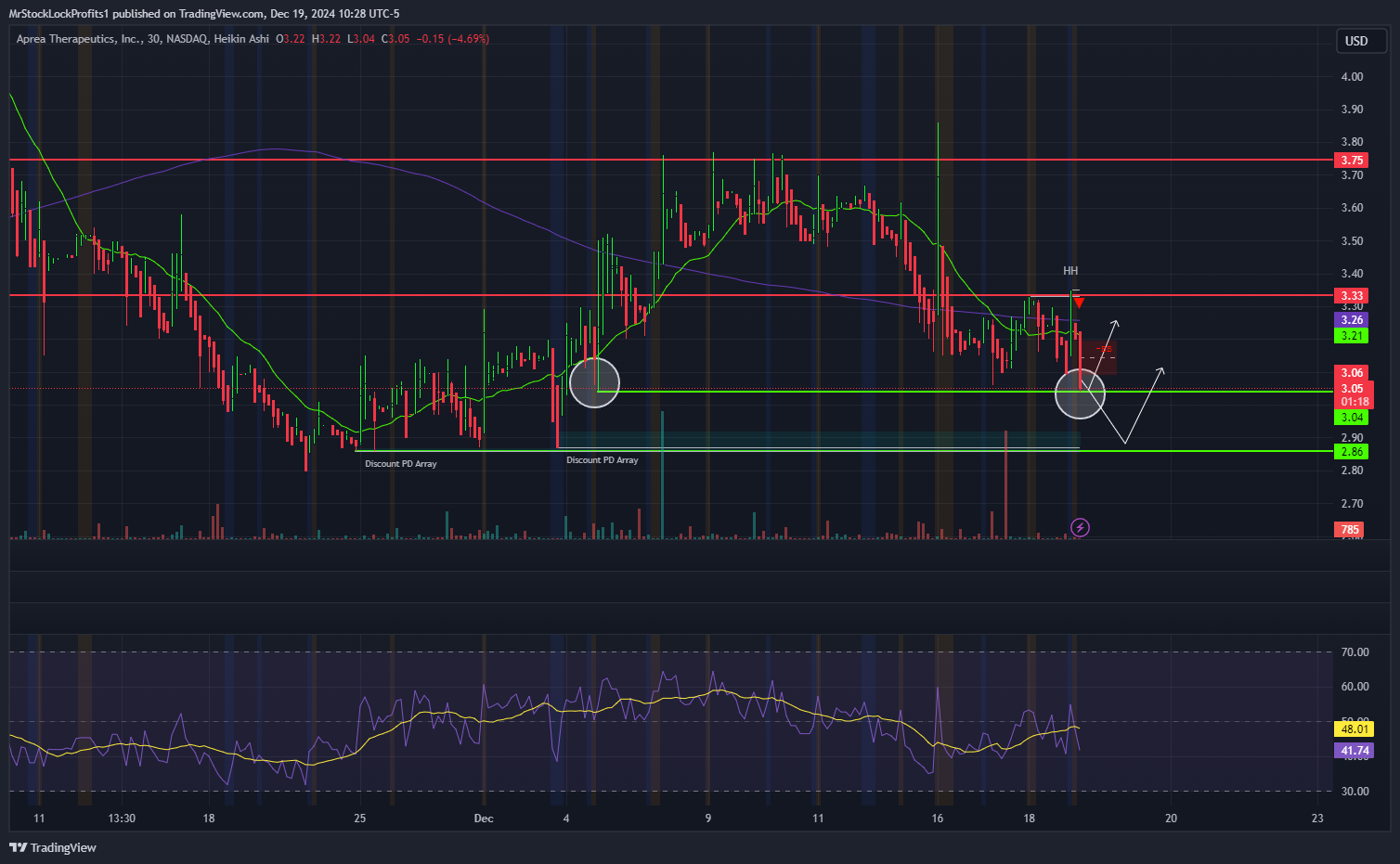Click the 16 date on time axis
Image resolution: width=1400 pixels, height=864 pixels.
click(x=938, y=819)
